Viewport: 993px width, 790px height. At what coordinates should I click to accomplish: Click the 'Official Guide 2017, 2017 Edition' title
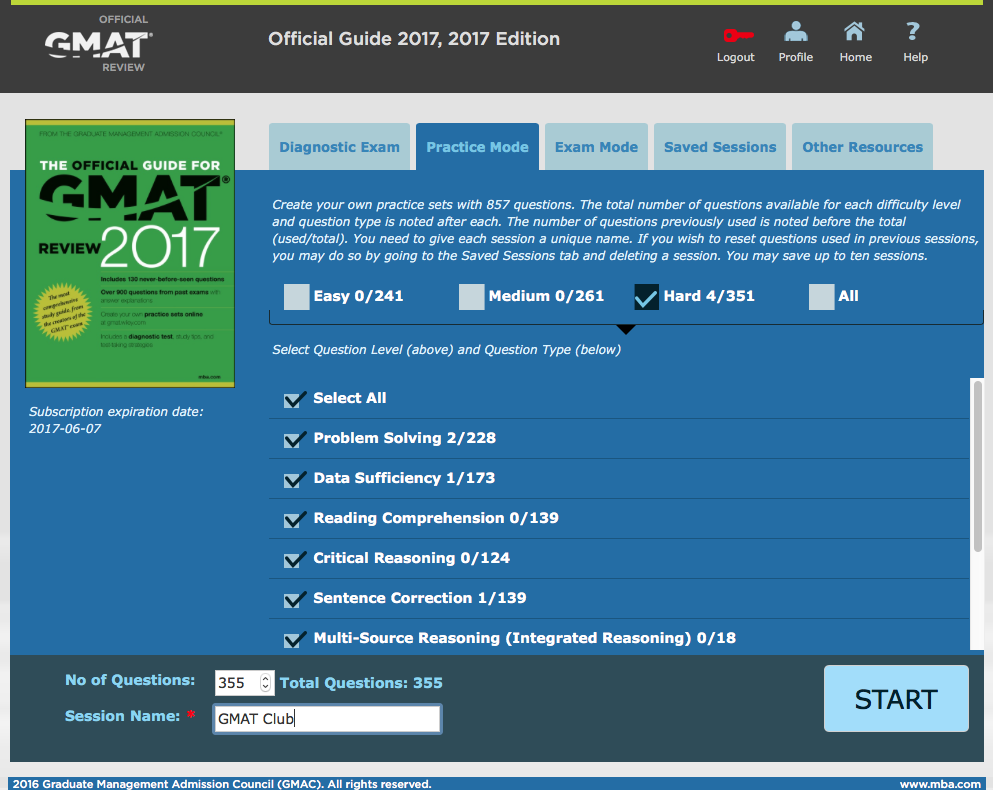click(414, 39)
